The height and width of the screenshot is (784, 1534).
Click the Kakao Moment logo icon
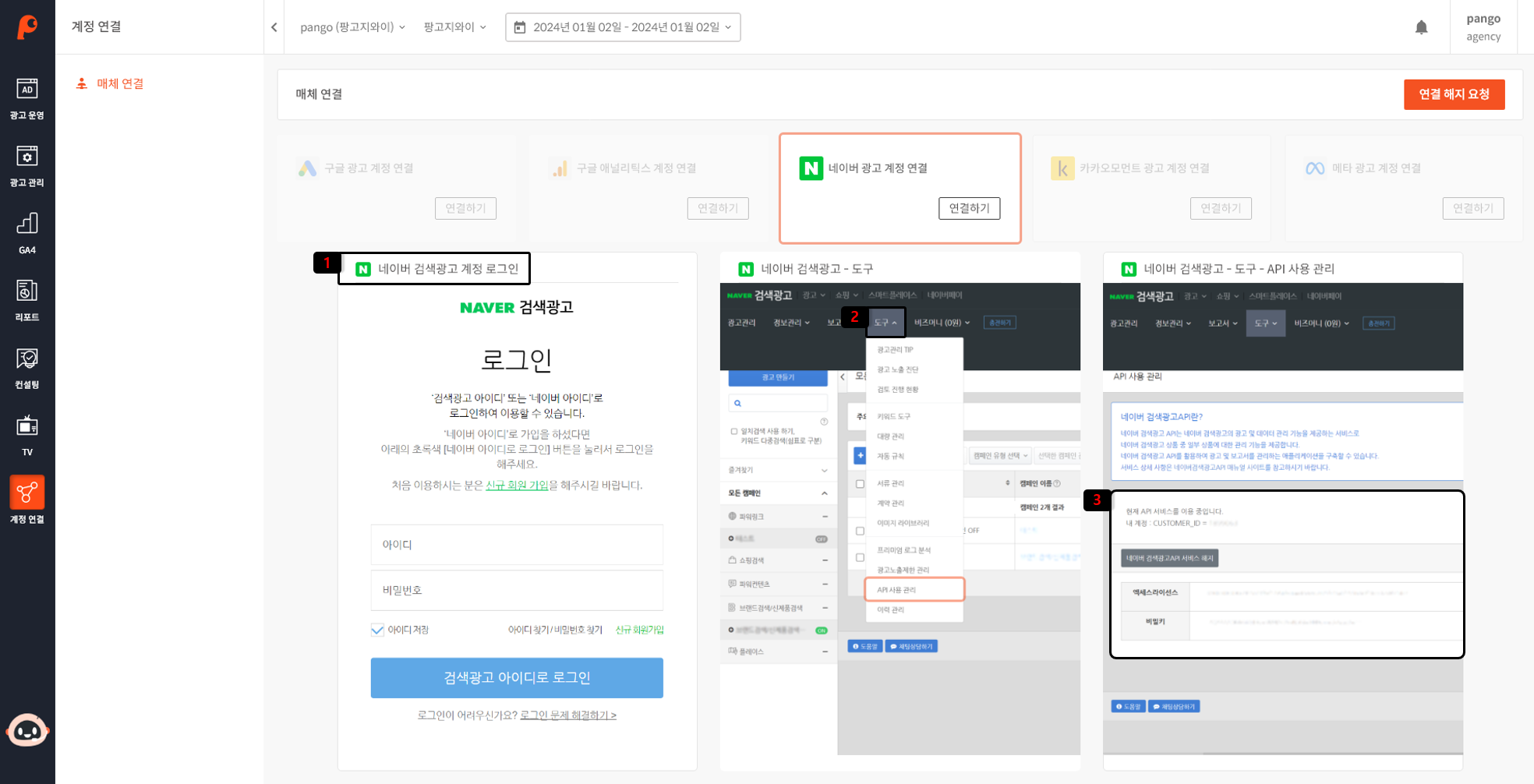(x=1062, y=168)
